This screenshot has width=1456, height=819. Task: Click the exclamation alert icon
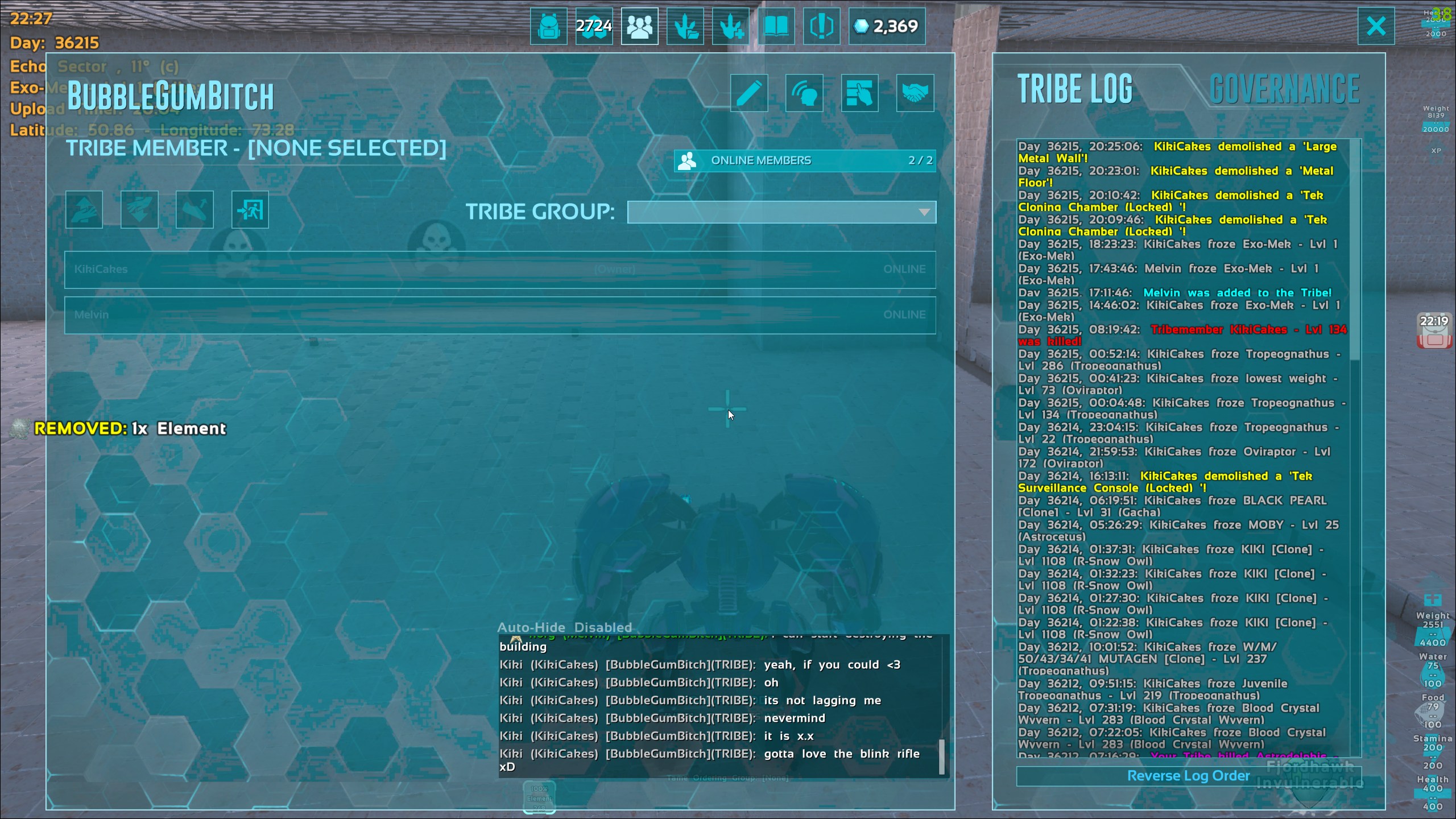821,26
